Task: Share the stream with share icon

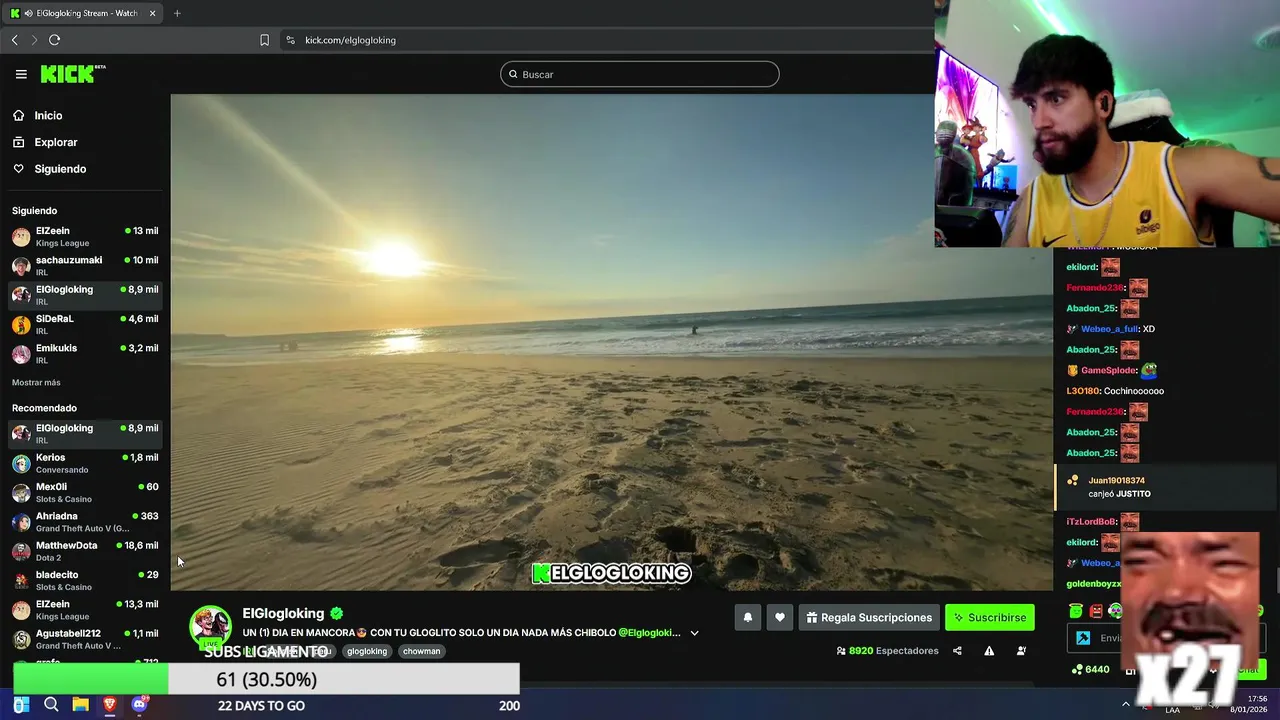Action: pos(957,651)
